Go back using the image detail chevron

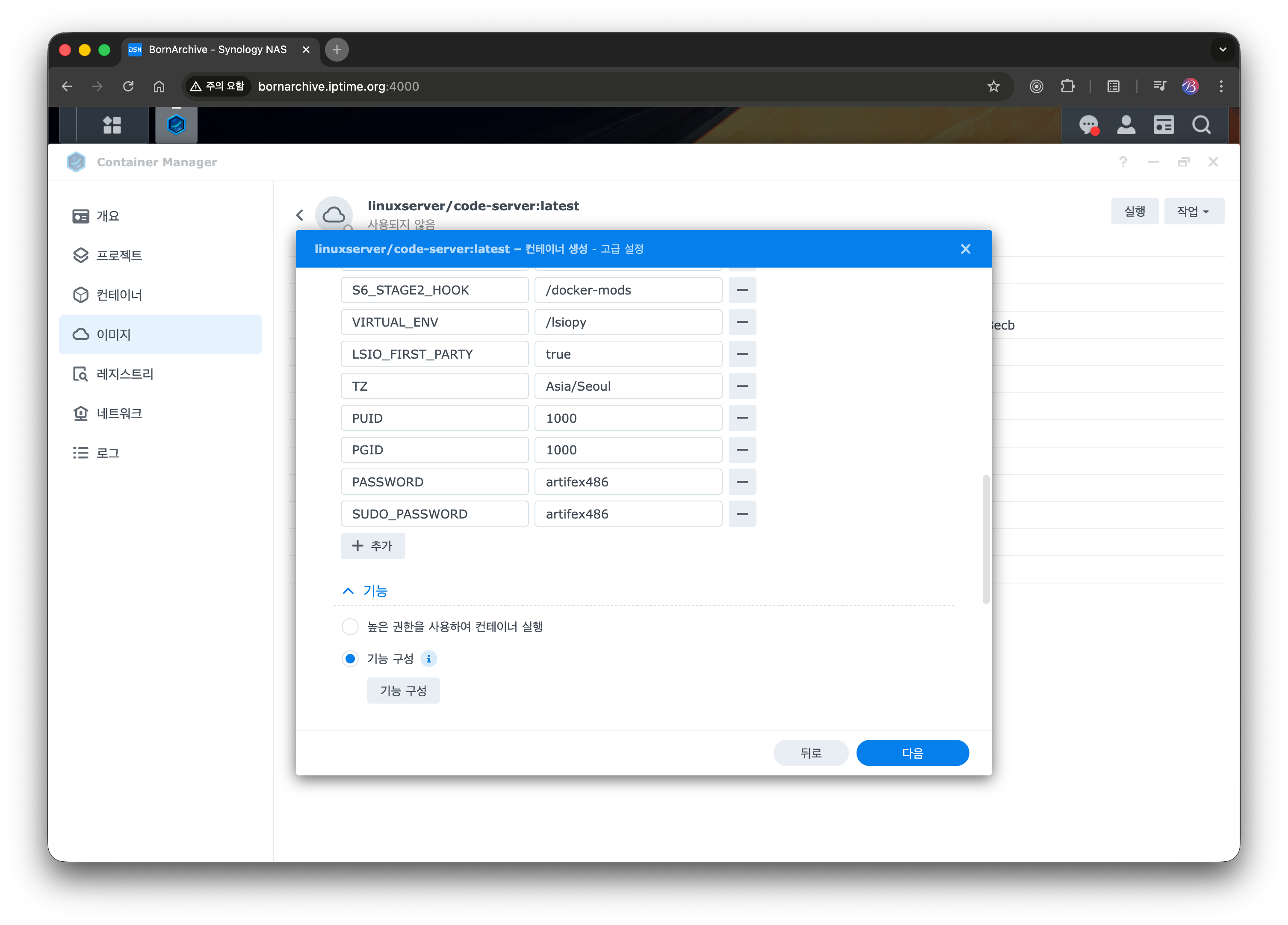(x=300, y=215)
